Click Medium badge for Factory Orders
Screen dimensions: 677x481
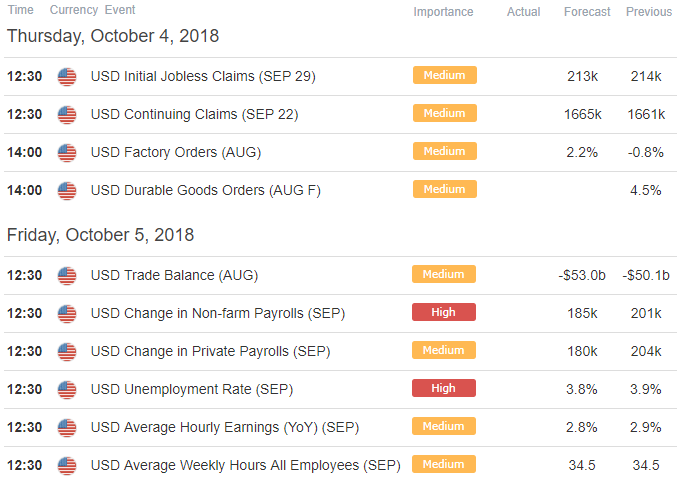[445, 151]
